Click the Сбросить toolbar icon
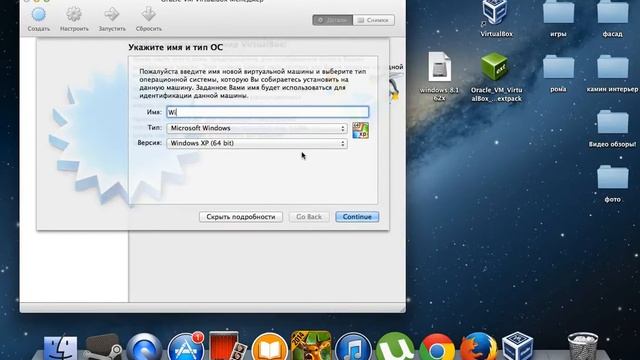The height and width of the screenshot is (360, 640). coord(149,15)
